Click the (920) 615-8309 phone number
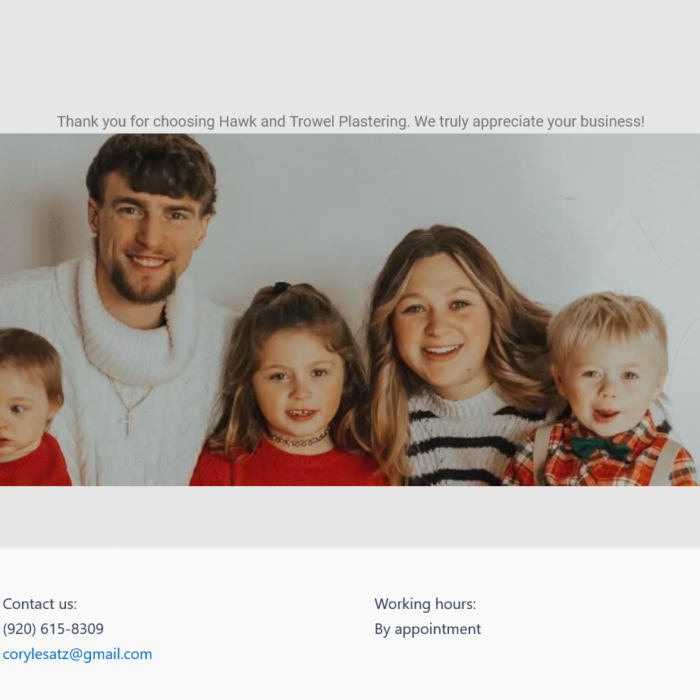Image resolution: width=700 pixels, height=700 pixels. click(53, 629)
